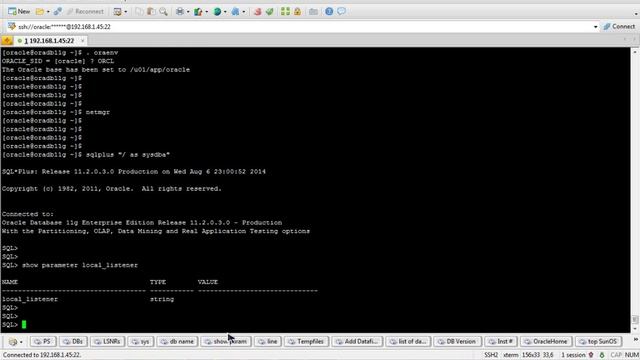Run the DBs quick command
This screenshot has height=360, width=640.
click(73, 342)
